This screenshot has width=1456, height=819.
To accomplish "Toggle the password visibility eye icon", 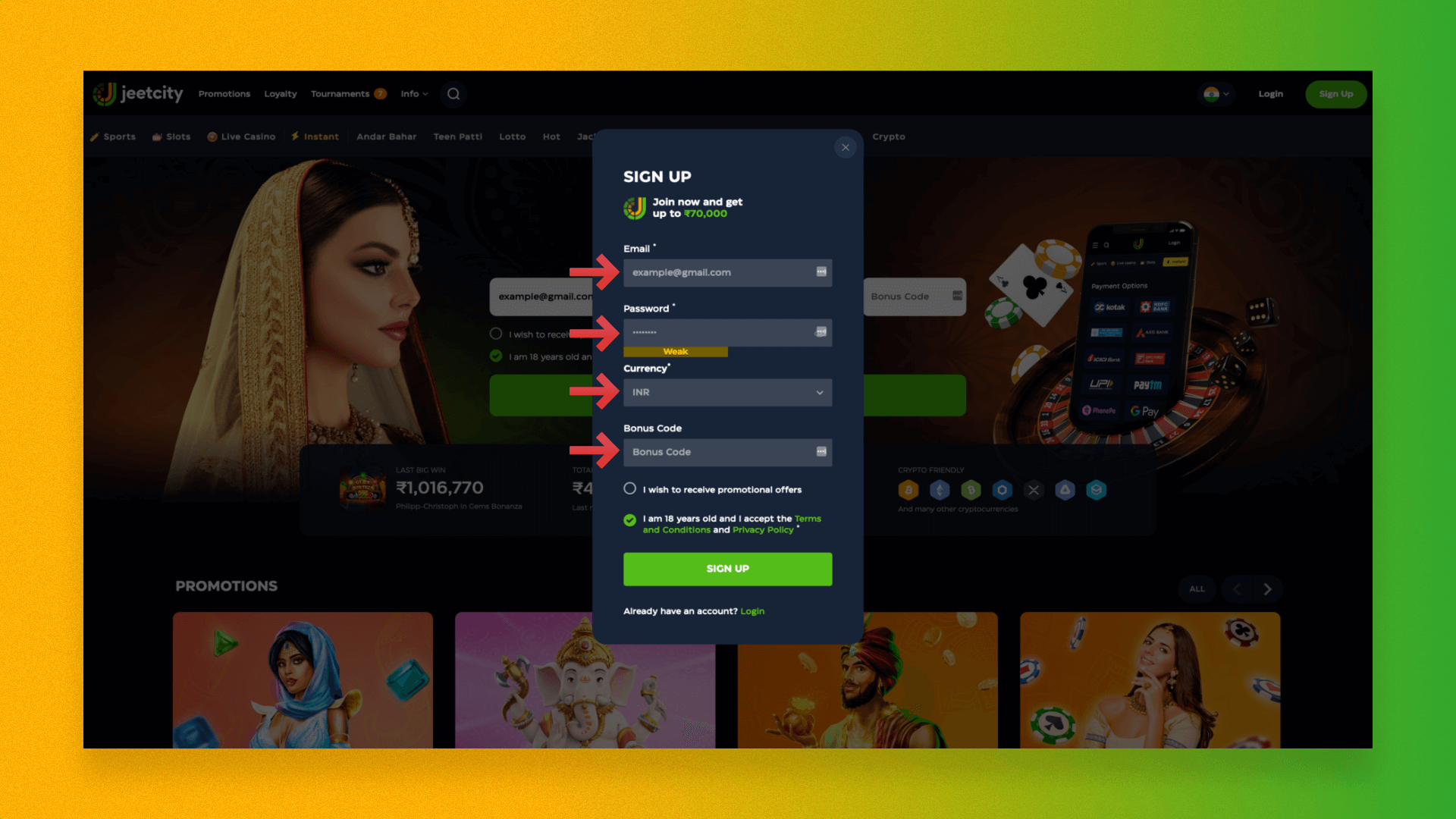I will [x=820, y=332].
